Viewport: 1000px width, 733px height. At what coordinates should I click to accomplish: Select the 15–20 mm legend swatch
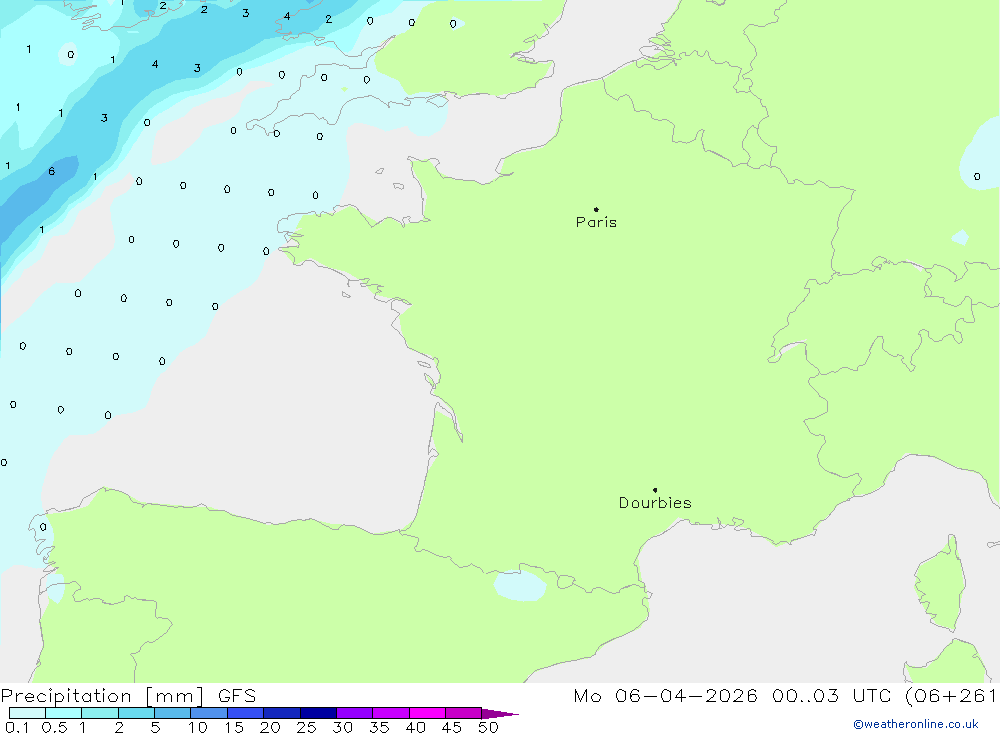(246, 713)
